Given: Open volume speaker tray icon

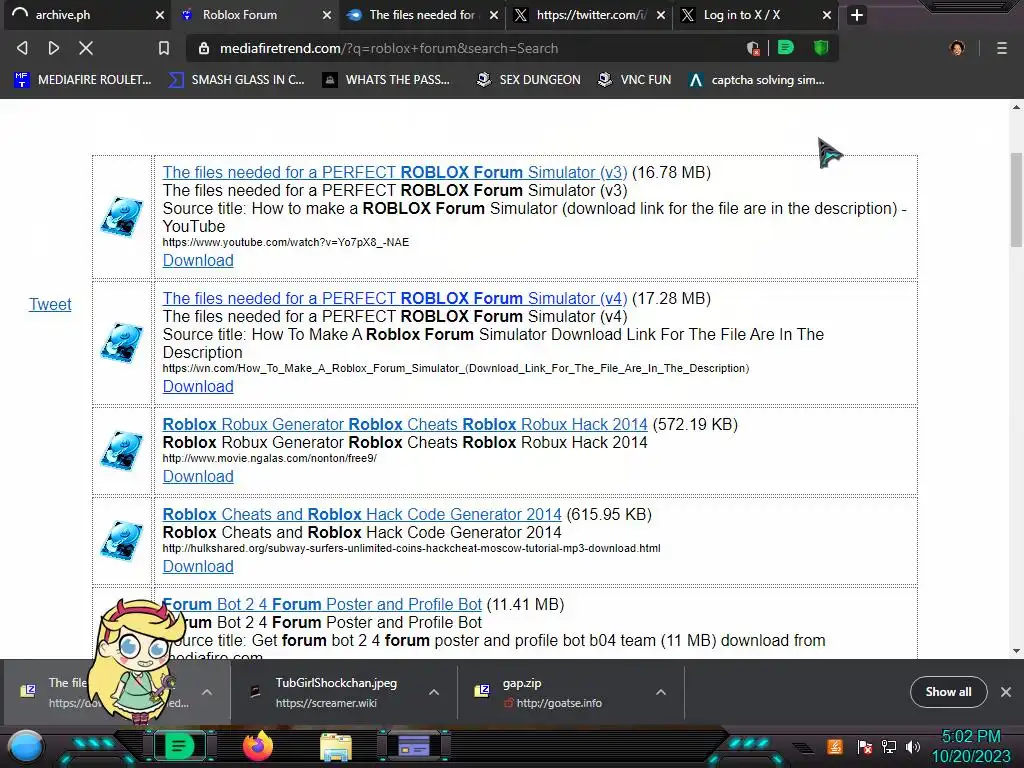Looking at the screenshot, I should [x=913, y=746].
